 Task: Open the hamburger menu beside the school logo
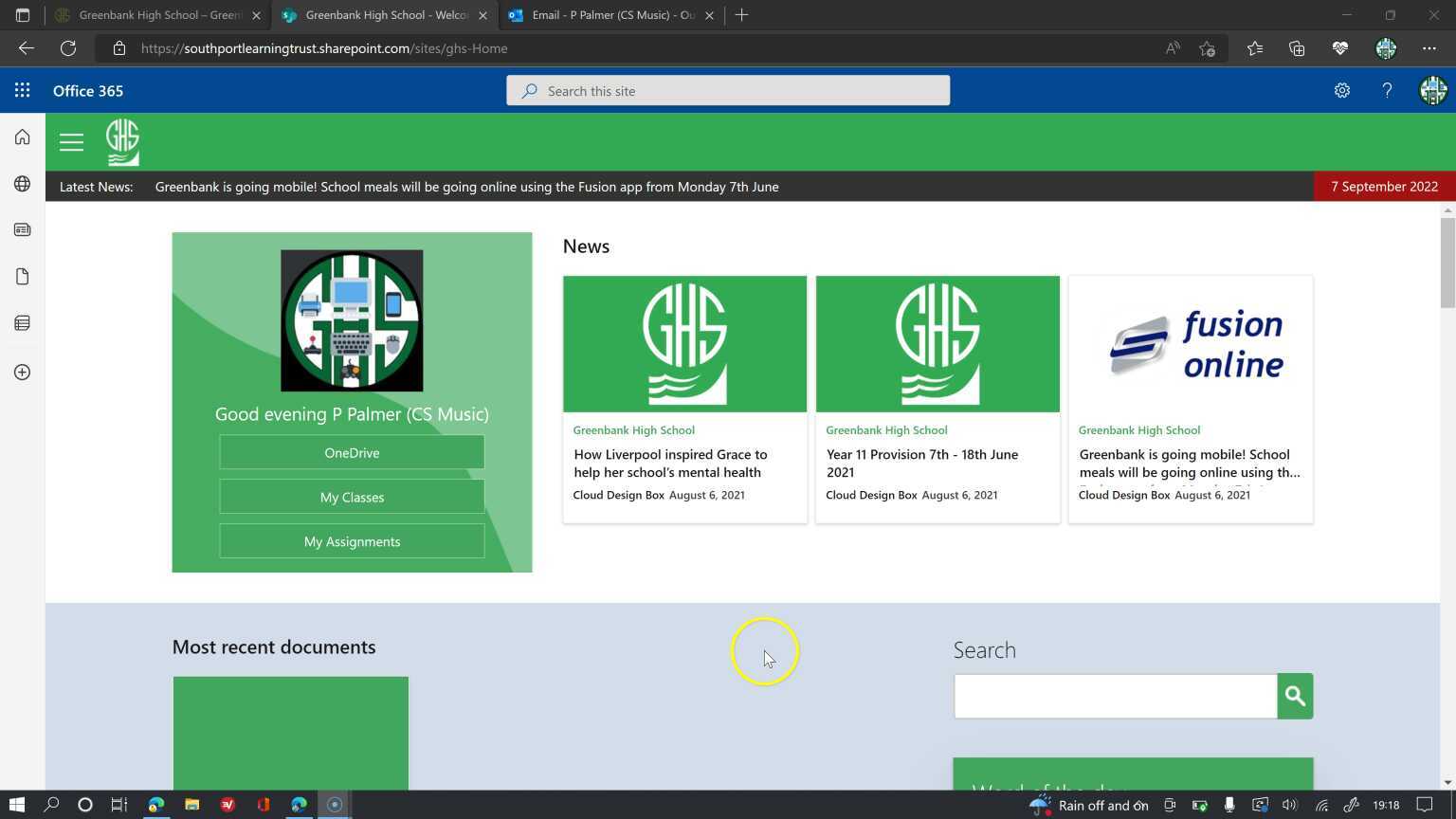(71, 141)
